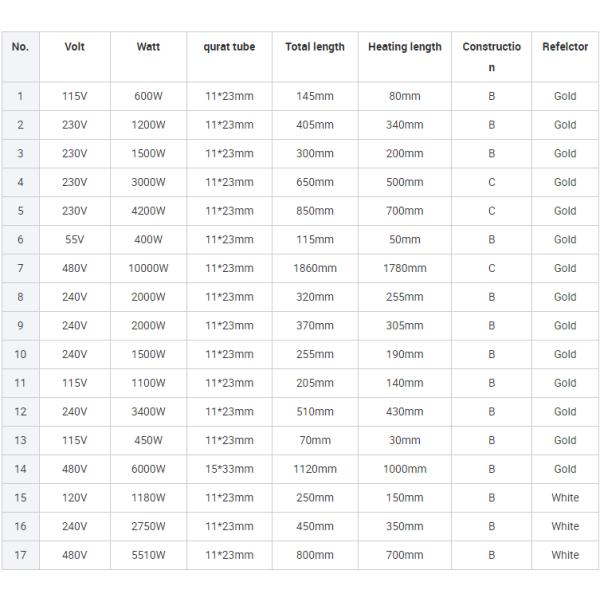Click the 55V volt cell
This screenshot has width=600, height=600.
75,240
